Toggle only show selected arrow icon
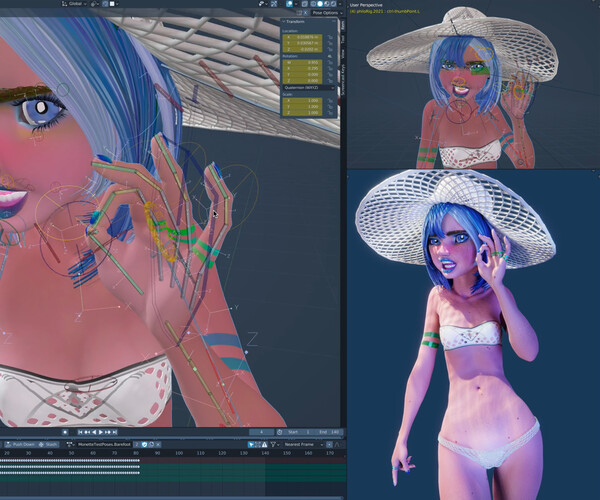This screenshot has height=500, width=600. pyautogui.click(x=251, y=444)
